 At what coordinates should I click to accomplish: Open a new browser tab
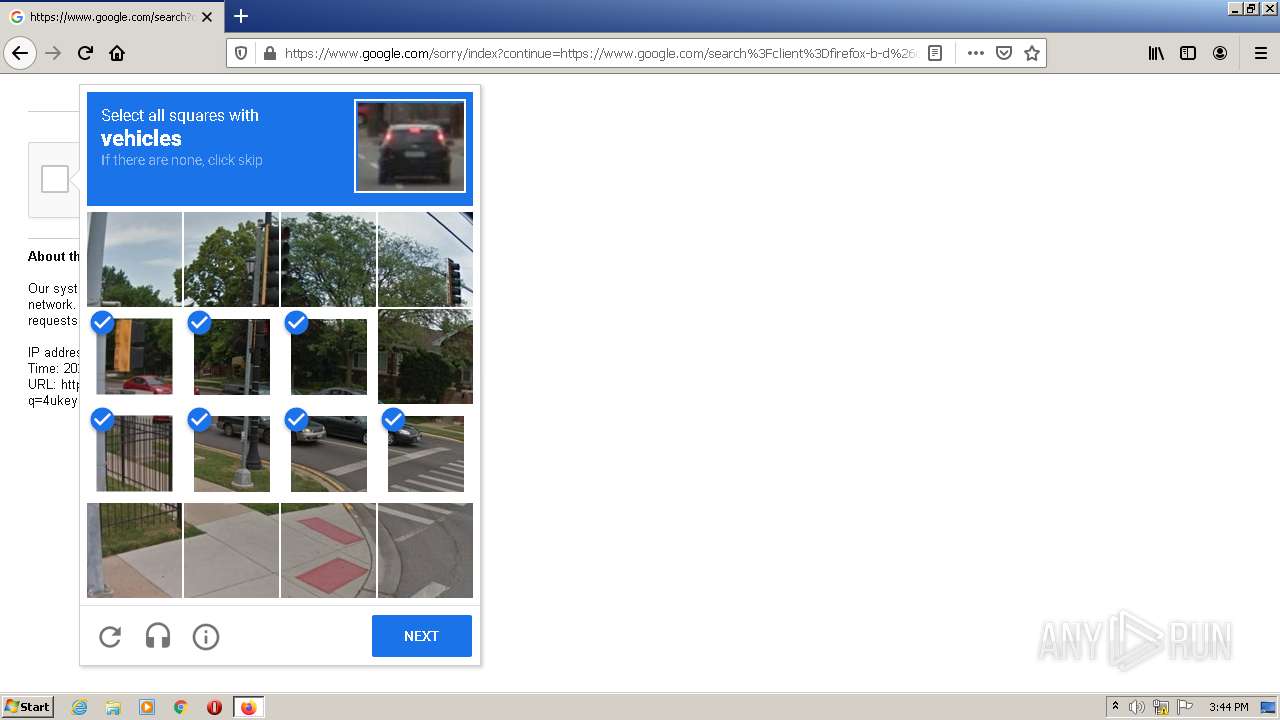pyautogui.click(x=241, y=16)
